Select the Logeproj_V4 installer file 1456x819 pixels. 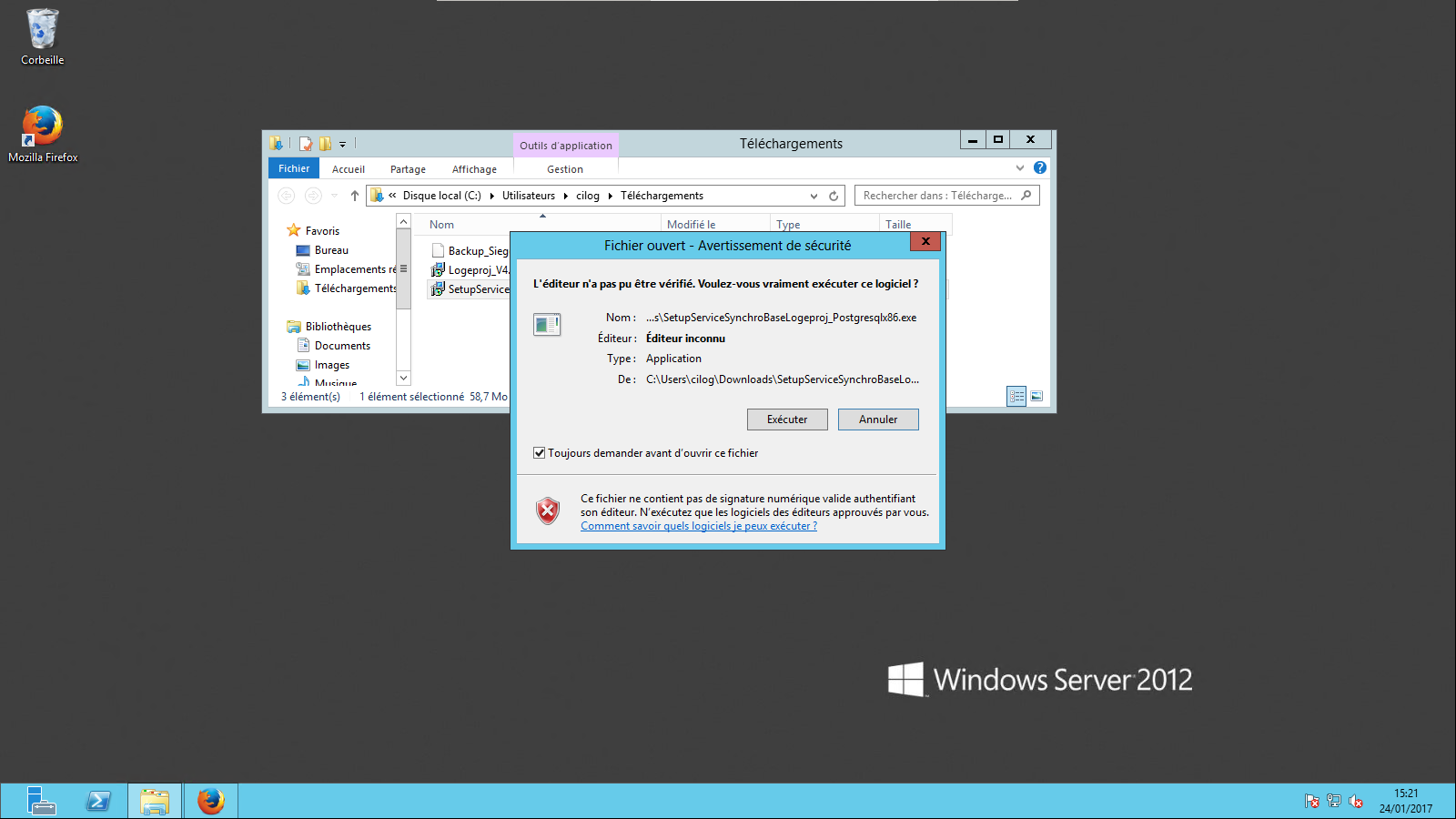470,269
